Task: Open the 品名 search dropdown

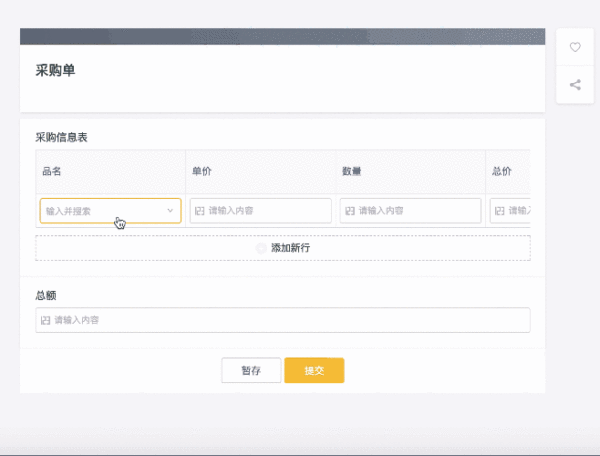Action: point(100,211)
